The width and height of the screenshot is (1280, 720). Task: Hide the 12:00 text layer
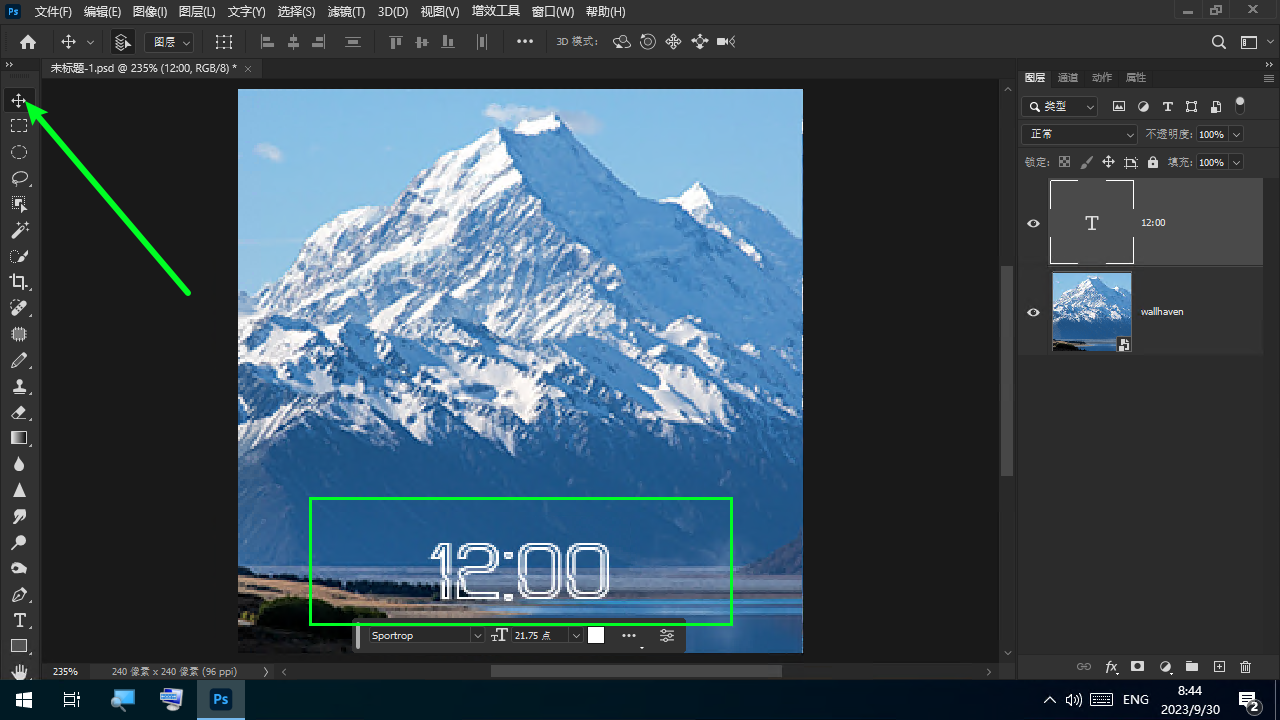pyautogui.click(x=1034, y=223)
